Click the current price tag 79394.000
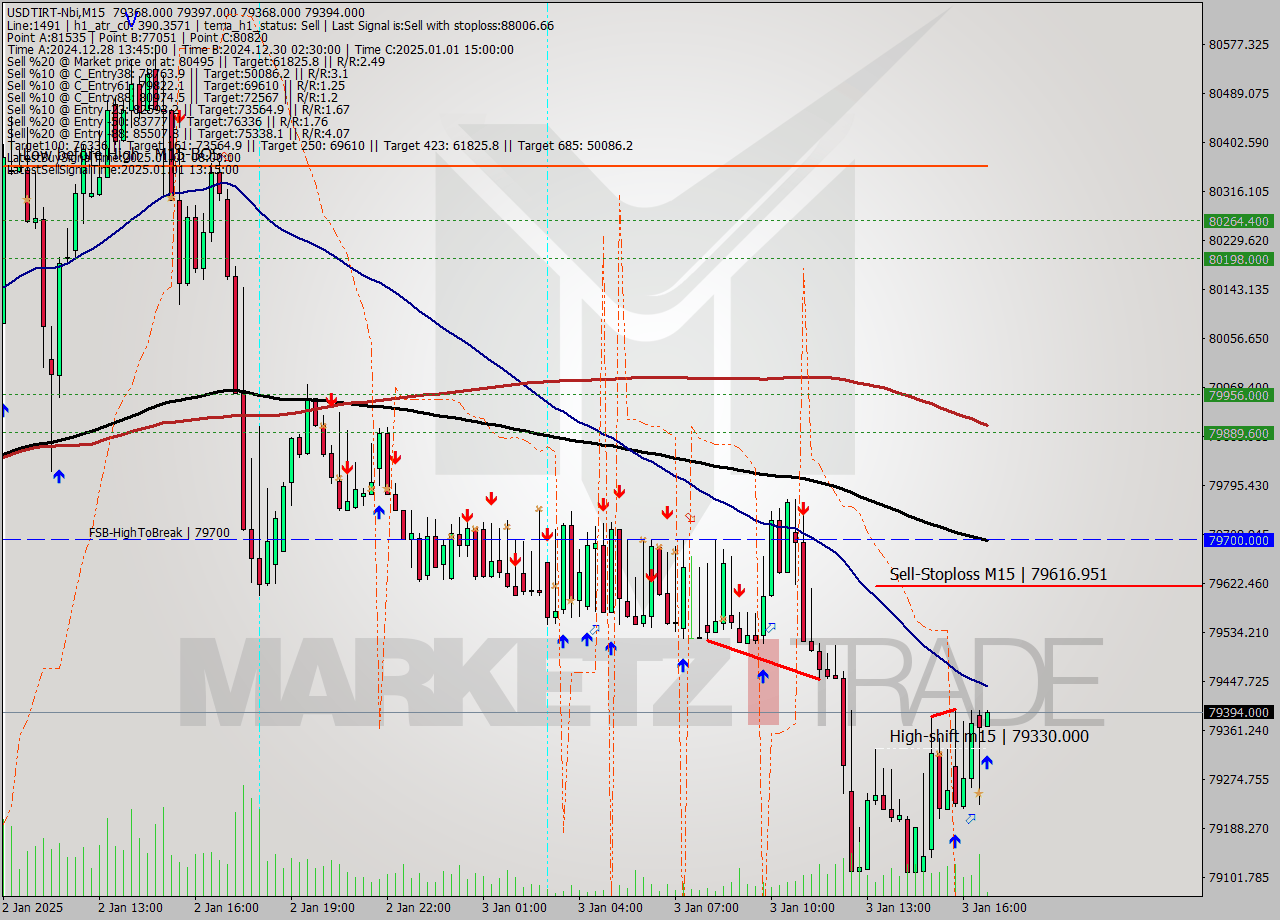 tap(1239, 713)
